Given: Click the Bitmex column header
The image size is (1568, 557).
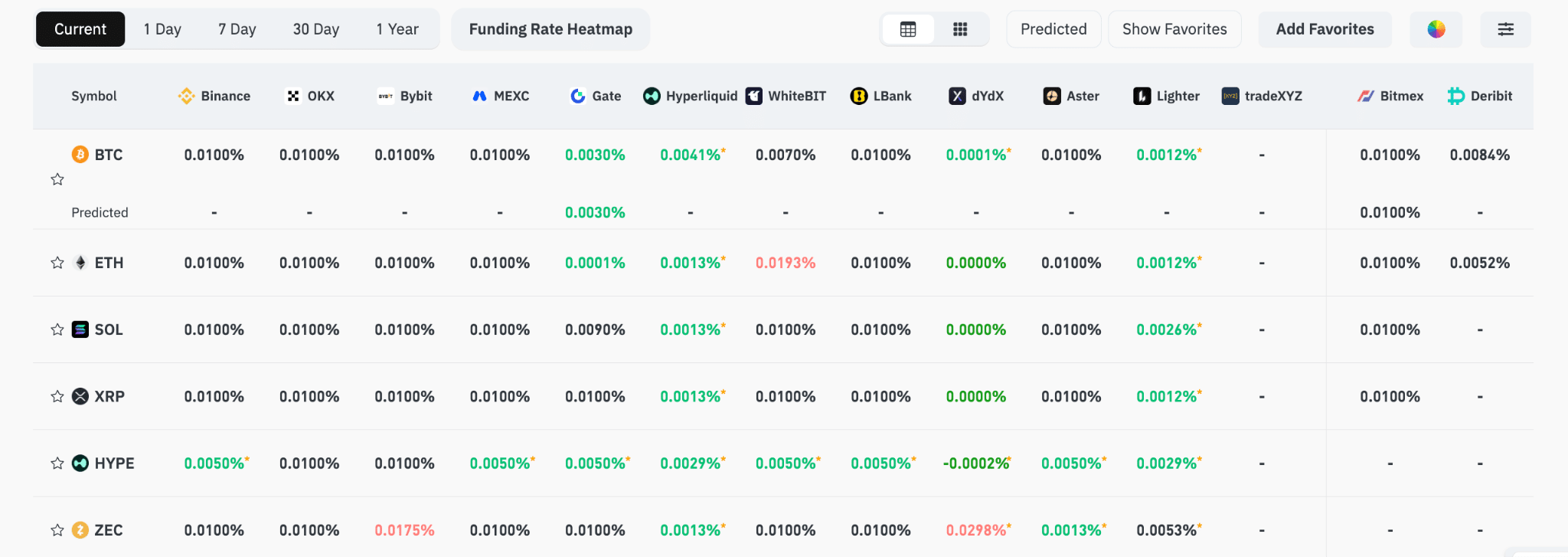Looking at the screenshot, I should click(1390, 96).
